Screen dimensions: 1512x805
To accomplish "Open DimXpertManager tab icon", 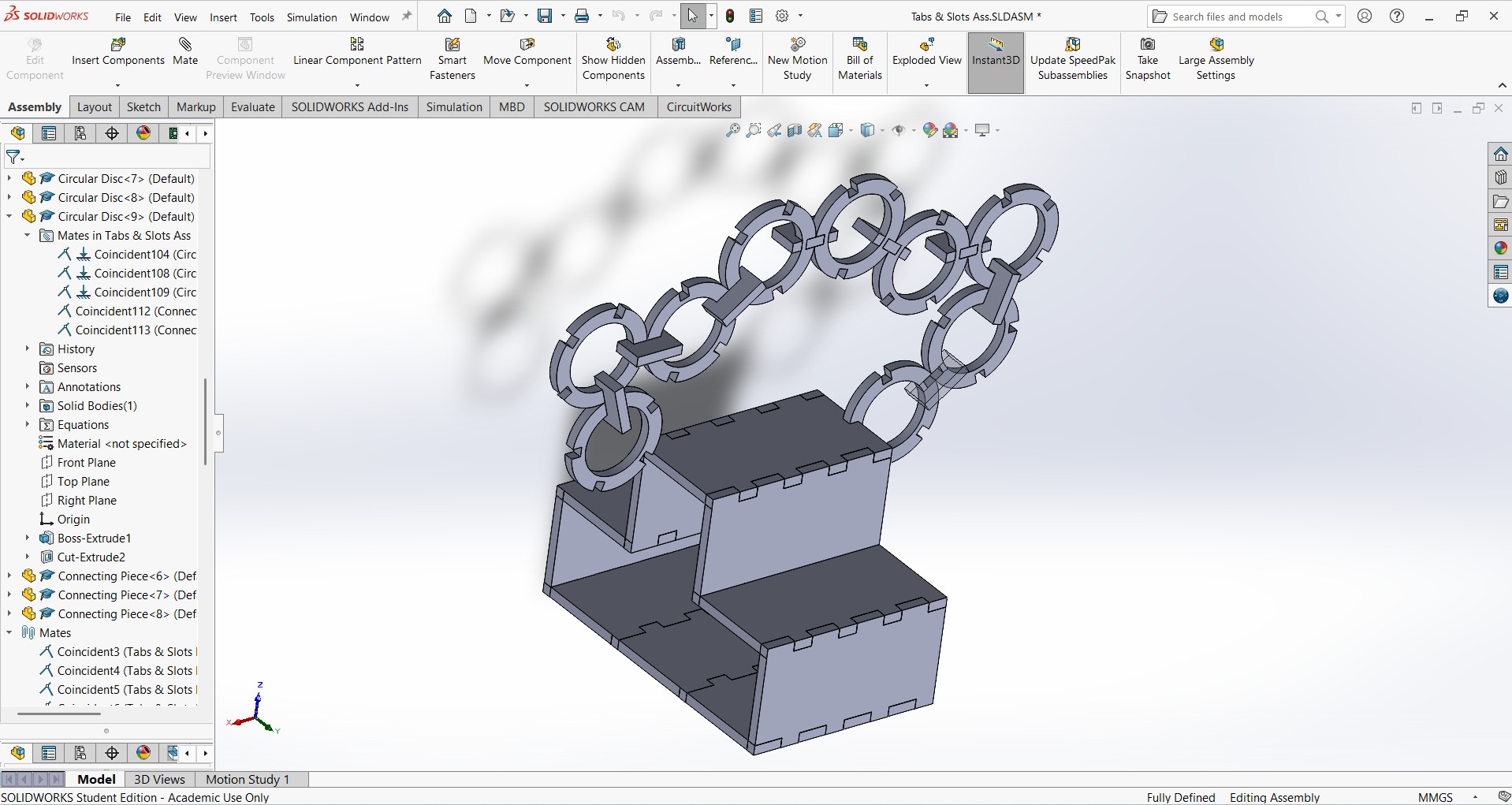I will 112,133.
